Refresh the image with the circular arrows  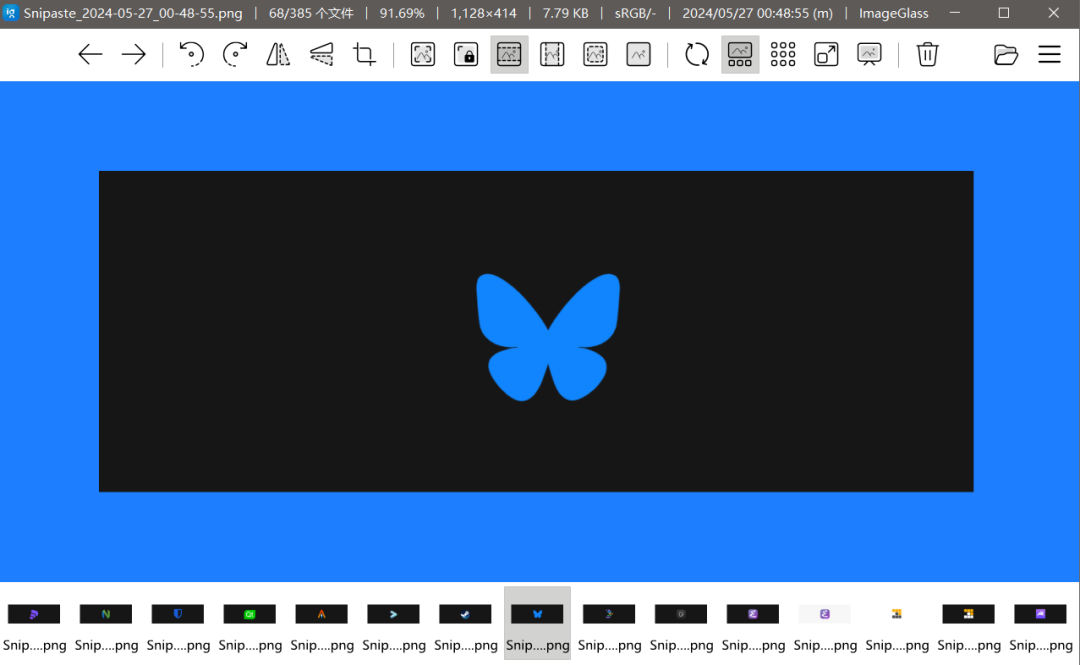coord(697,54)
